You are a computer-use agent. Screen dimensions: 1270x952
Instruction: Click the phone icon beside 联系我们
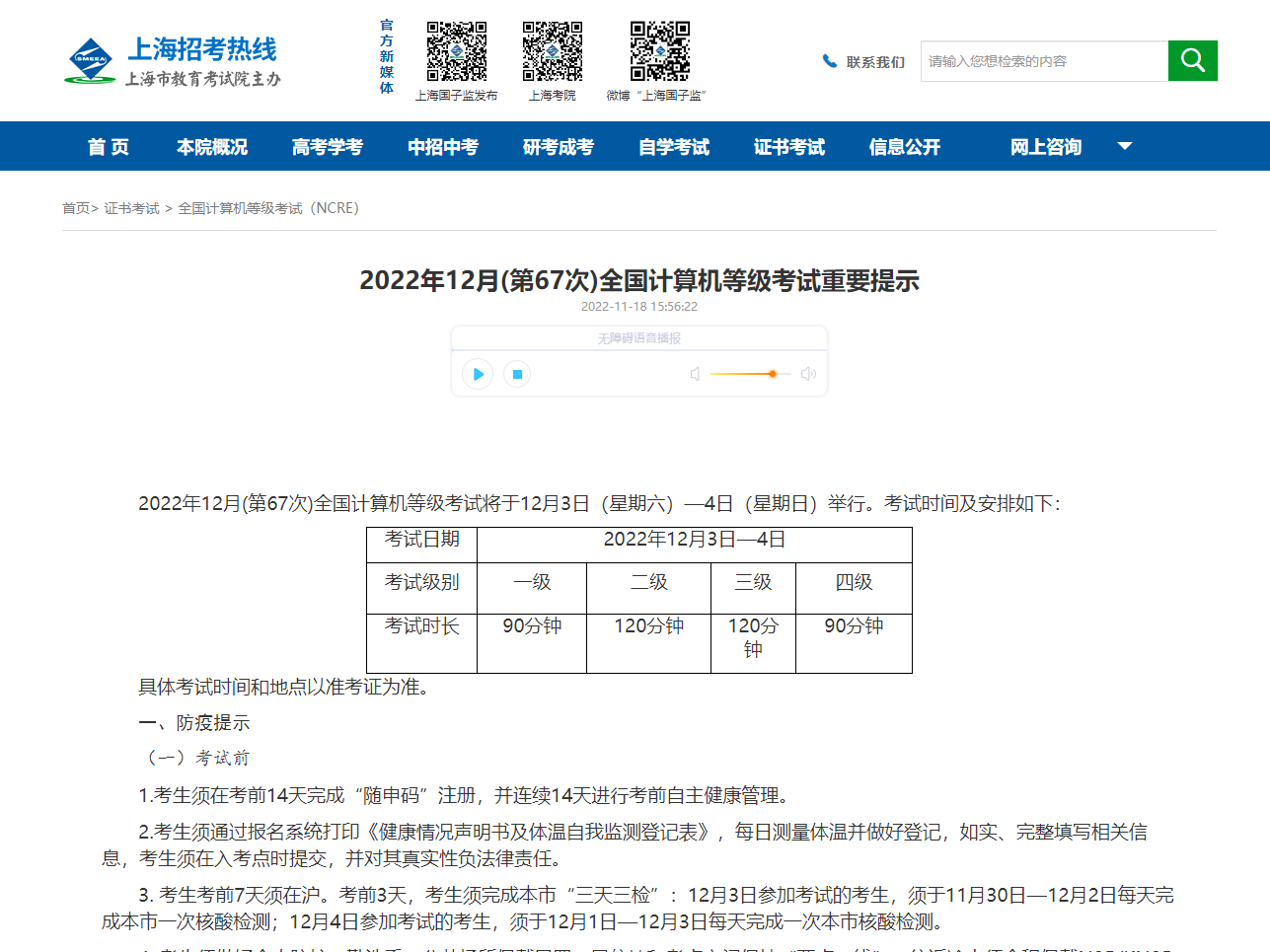pyautogui.click(x=829, y=61)
